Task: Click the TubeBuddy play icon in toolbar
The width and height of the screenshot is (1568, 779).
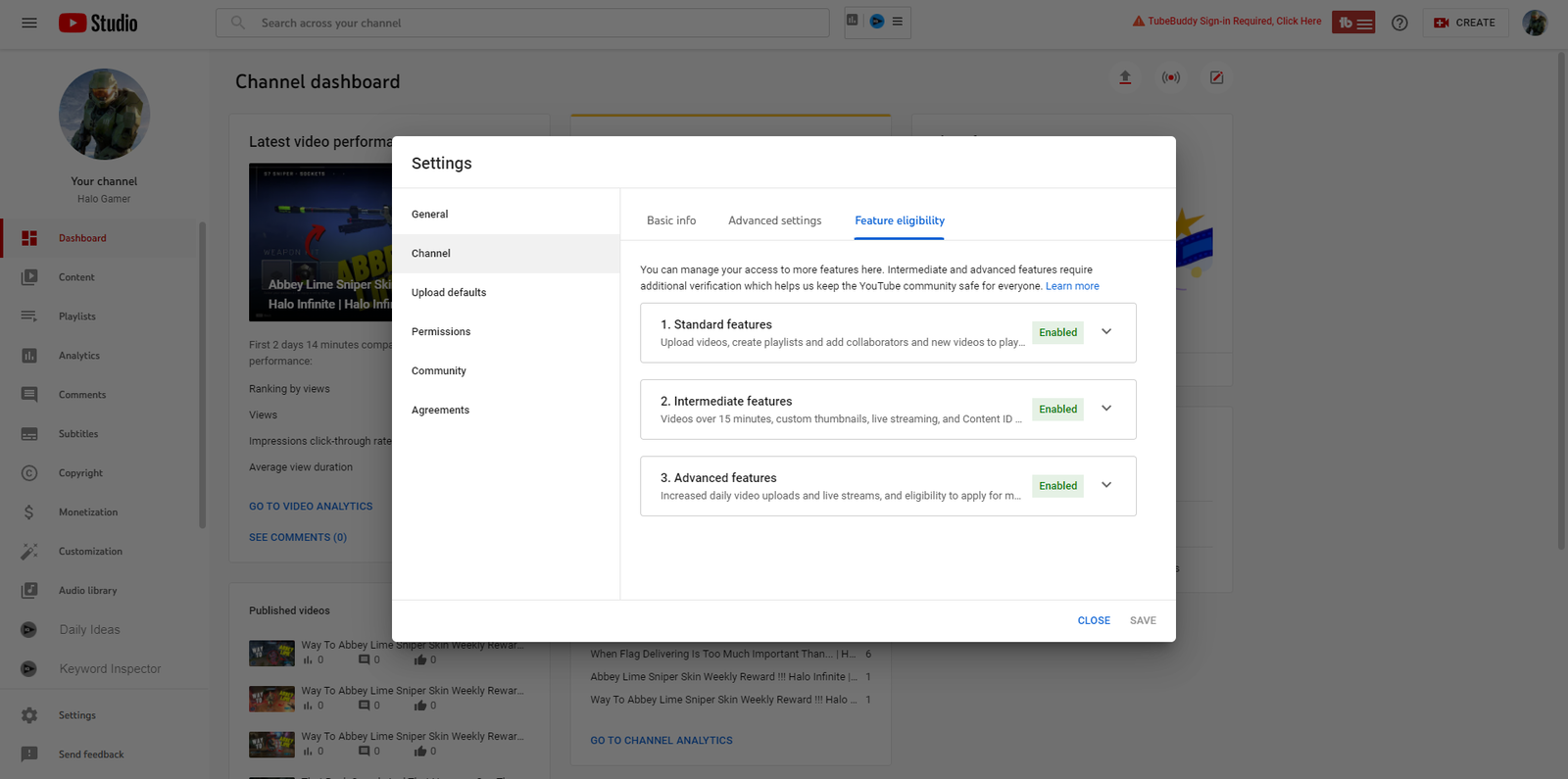Action: (x=877, y=21)
